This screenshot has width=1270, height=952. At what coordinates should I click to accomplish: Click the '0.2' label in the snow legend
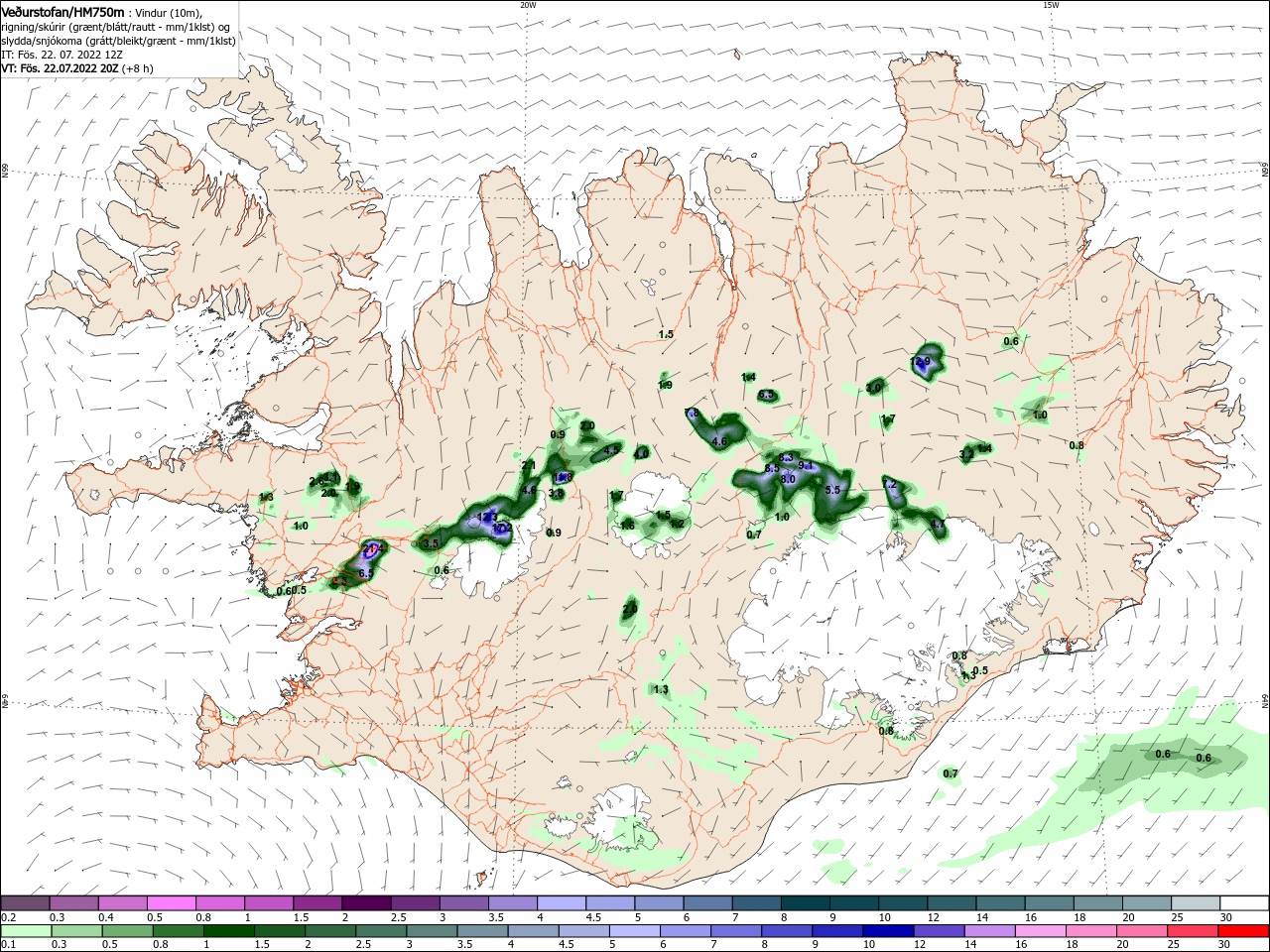(7, 917)
